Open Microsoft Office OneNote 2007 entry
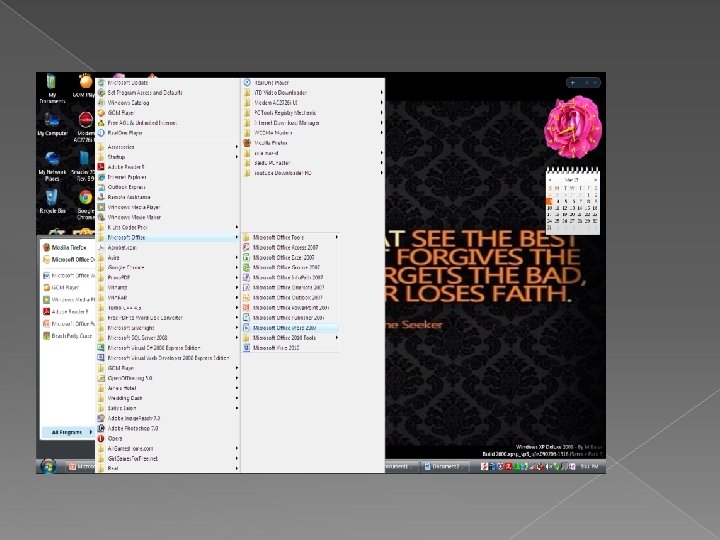This screenshot has width=720, height=540. pyautogui.click(x=290, y=287)
